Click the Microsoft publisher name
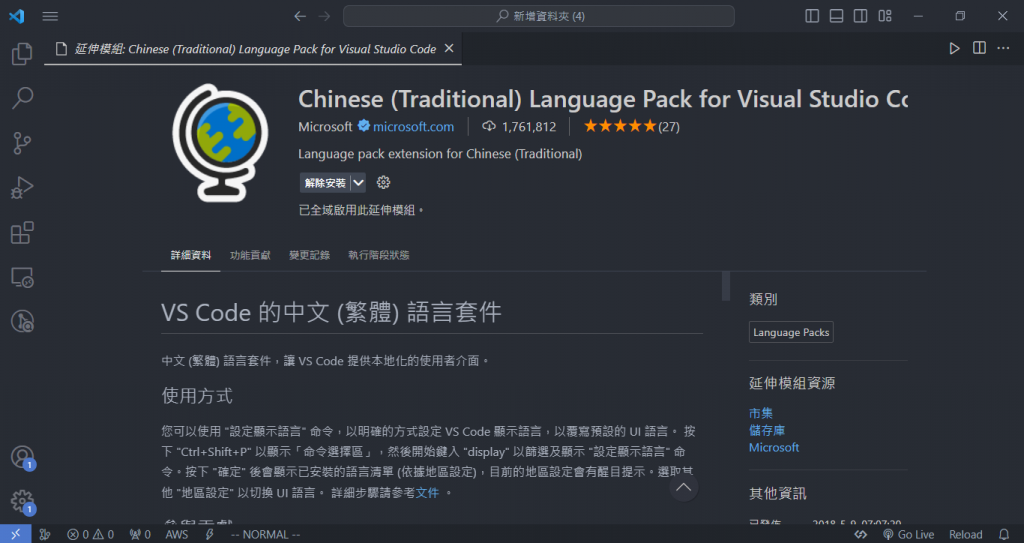This screenshot has width=1024, height=543. point(325,127)
